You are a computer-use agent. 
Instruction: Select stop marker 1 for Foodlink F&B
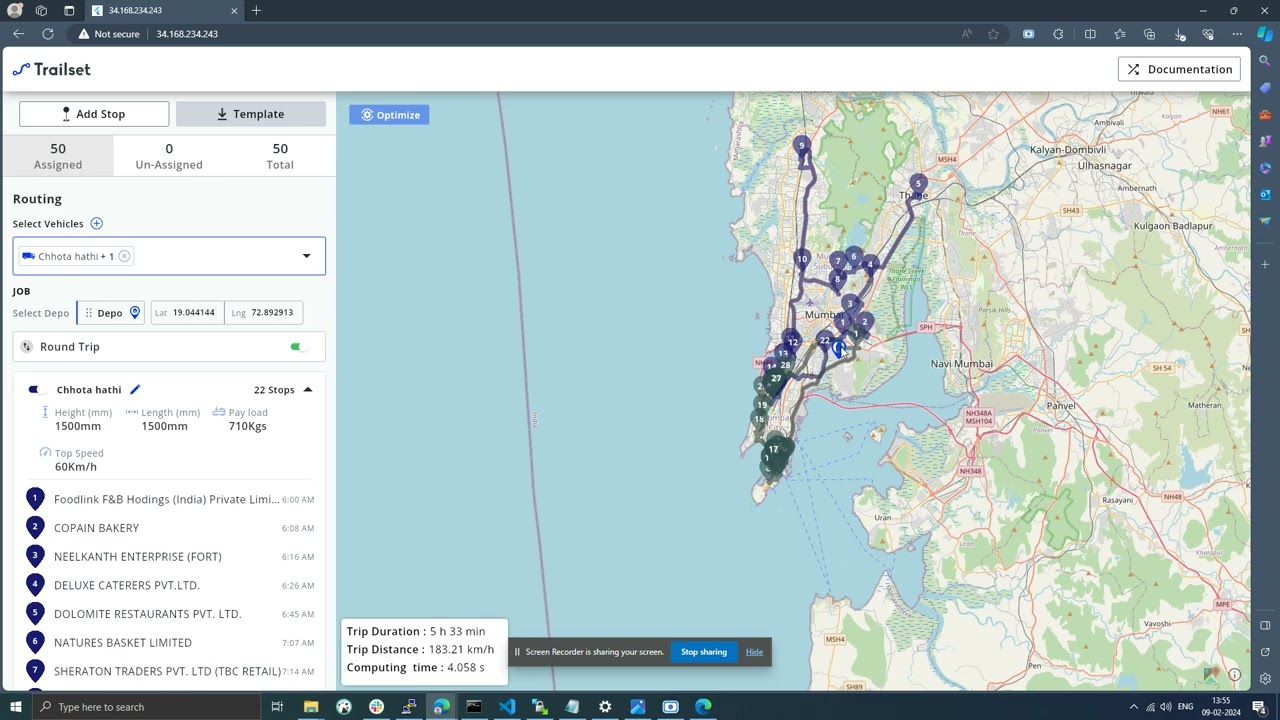click(x=35, y=498)
